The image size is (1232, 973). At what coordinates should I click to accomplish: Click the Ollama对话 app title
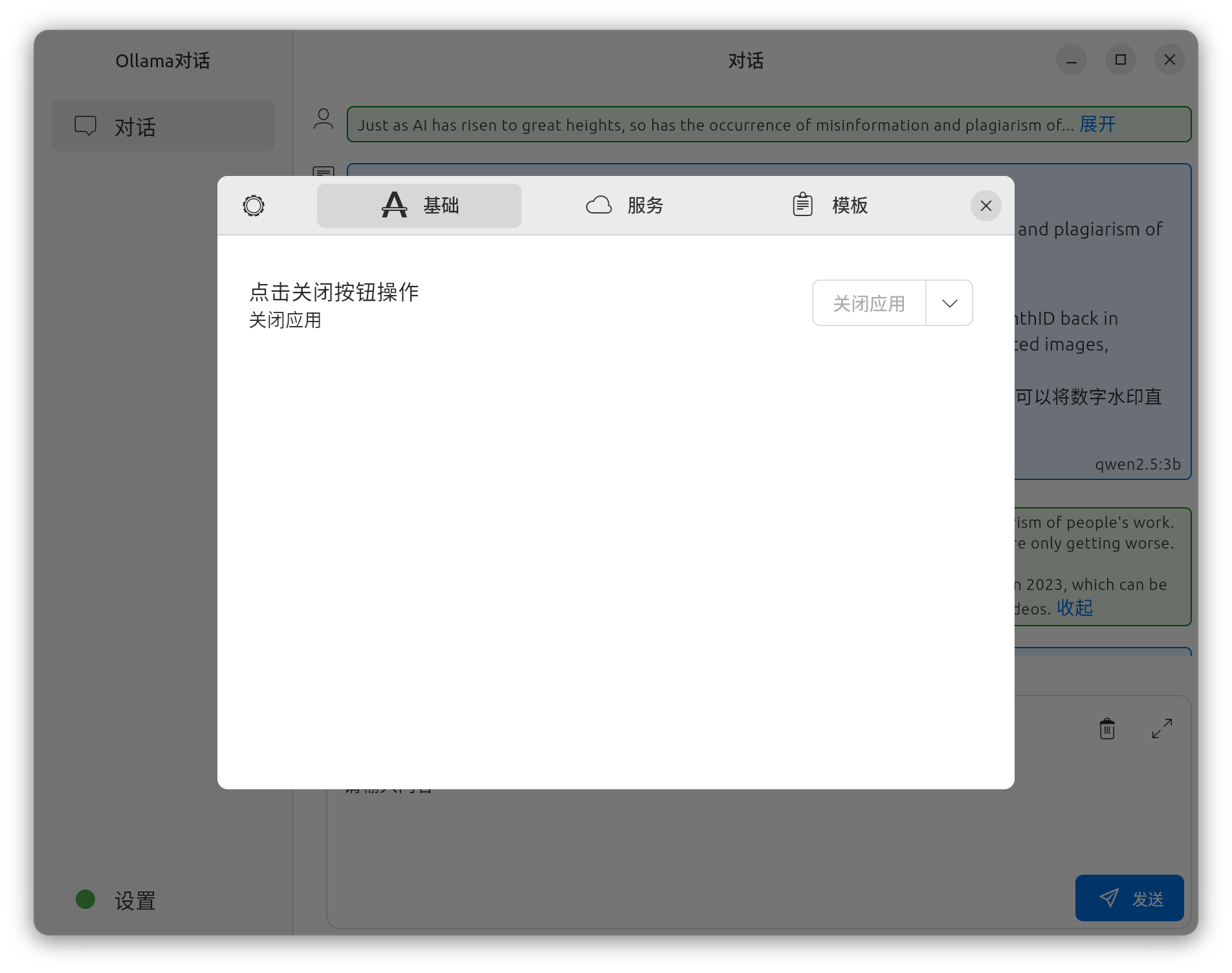[x=163, y=61]
